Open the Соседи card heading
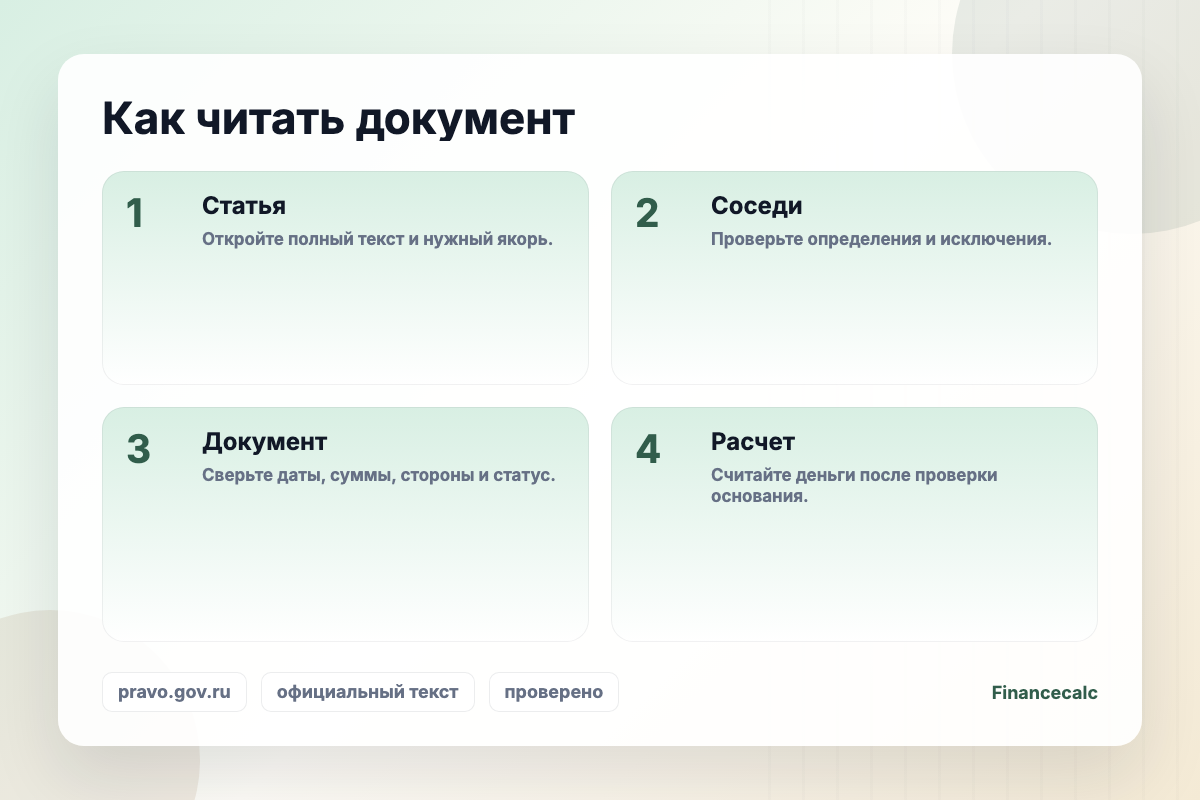The image size is (1200, 800). click(x=757, y=206)
